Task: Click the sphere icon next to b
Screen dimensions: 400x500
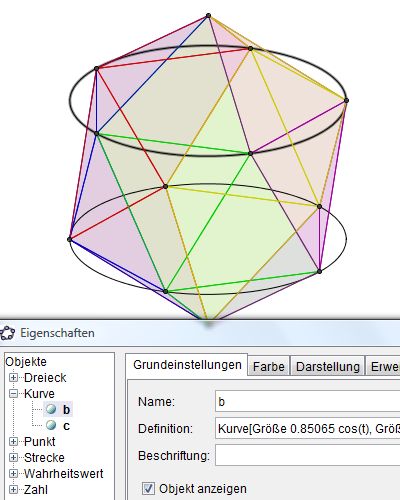Action: tap(51, 409)
